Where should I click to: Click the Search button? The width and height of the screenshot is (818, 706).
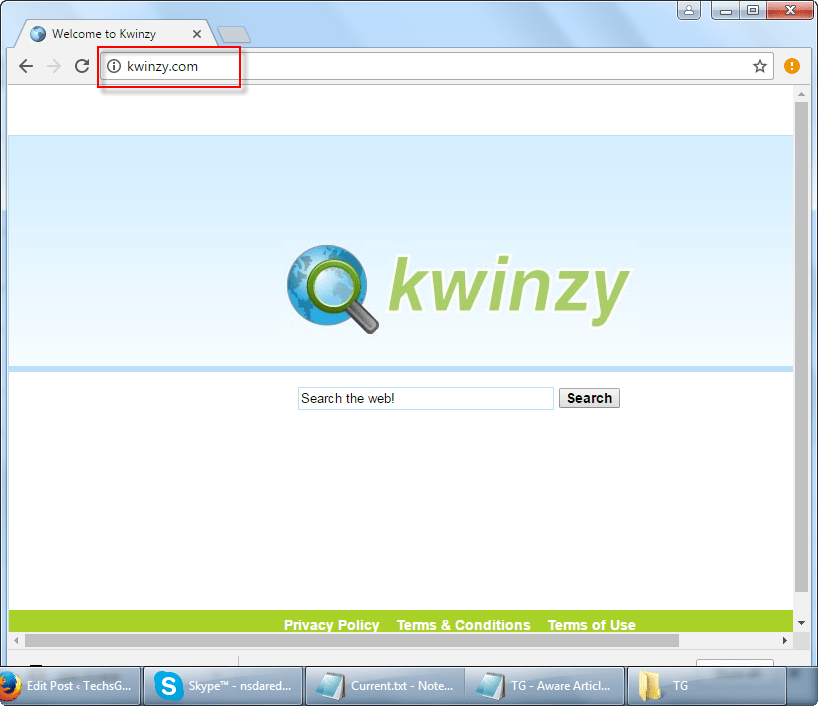point(589,398)
